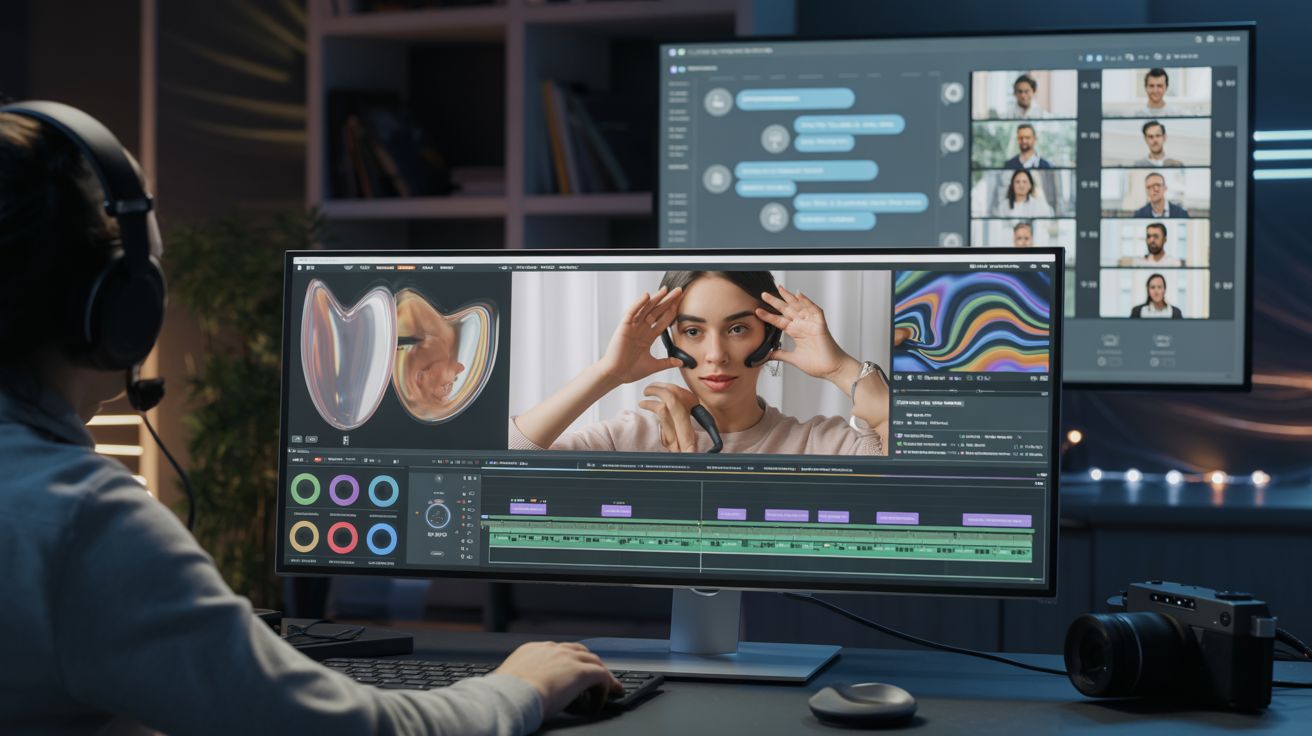Screen dimensions: 1312x736
Task: Open the effects panel icon above the gradient preview
Action: click(973, 265)
